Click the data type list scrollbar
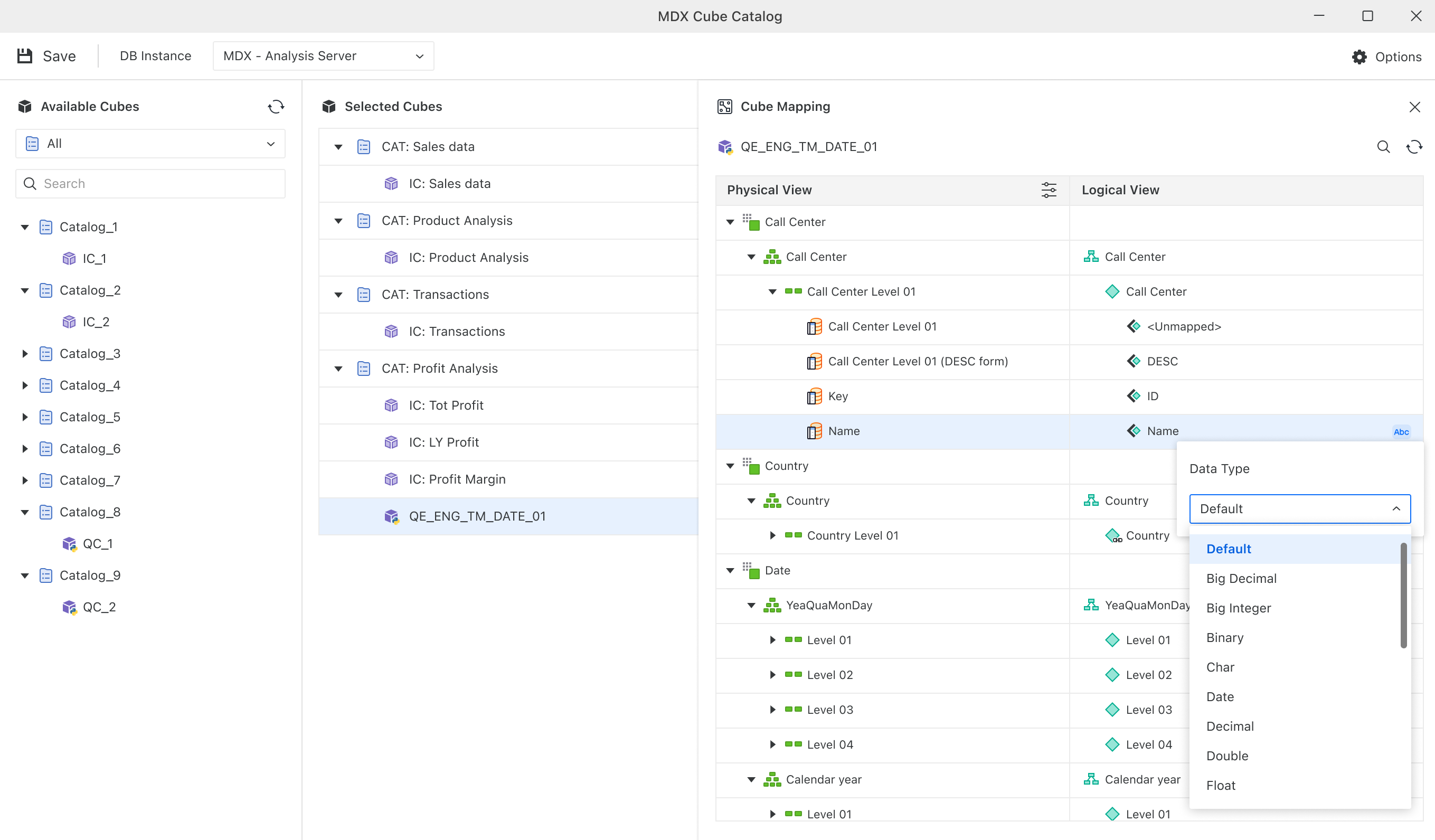Viewport: 1435px width, 840px height. click(1403, 595)
